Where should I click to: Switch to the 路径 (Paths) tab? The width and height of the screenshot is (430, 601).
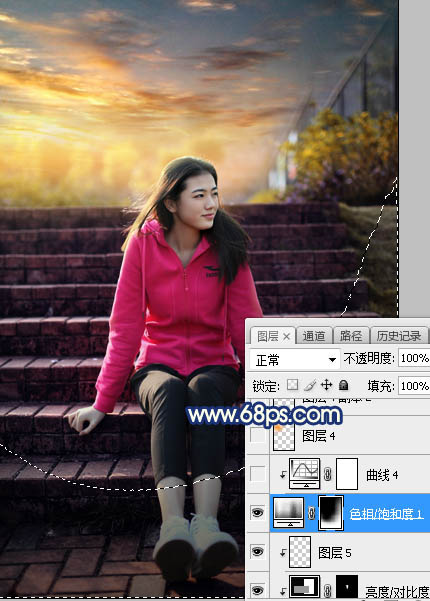tap(351, 336)
